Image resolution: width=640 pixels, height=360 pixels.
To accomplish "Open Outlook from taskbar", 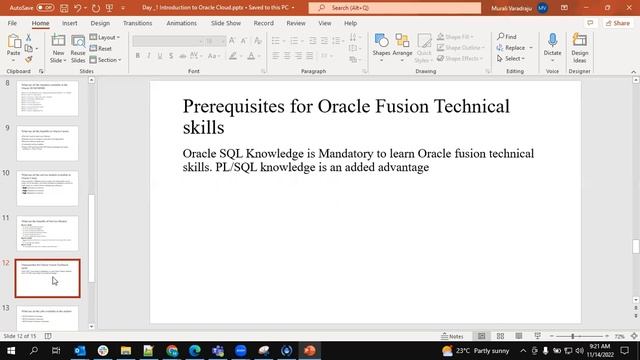I will point(80,351).
